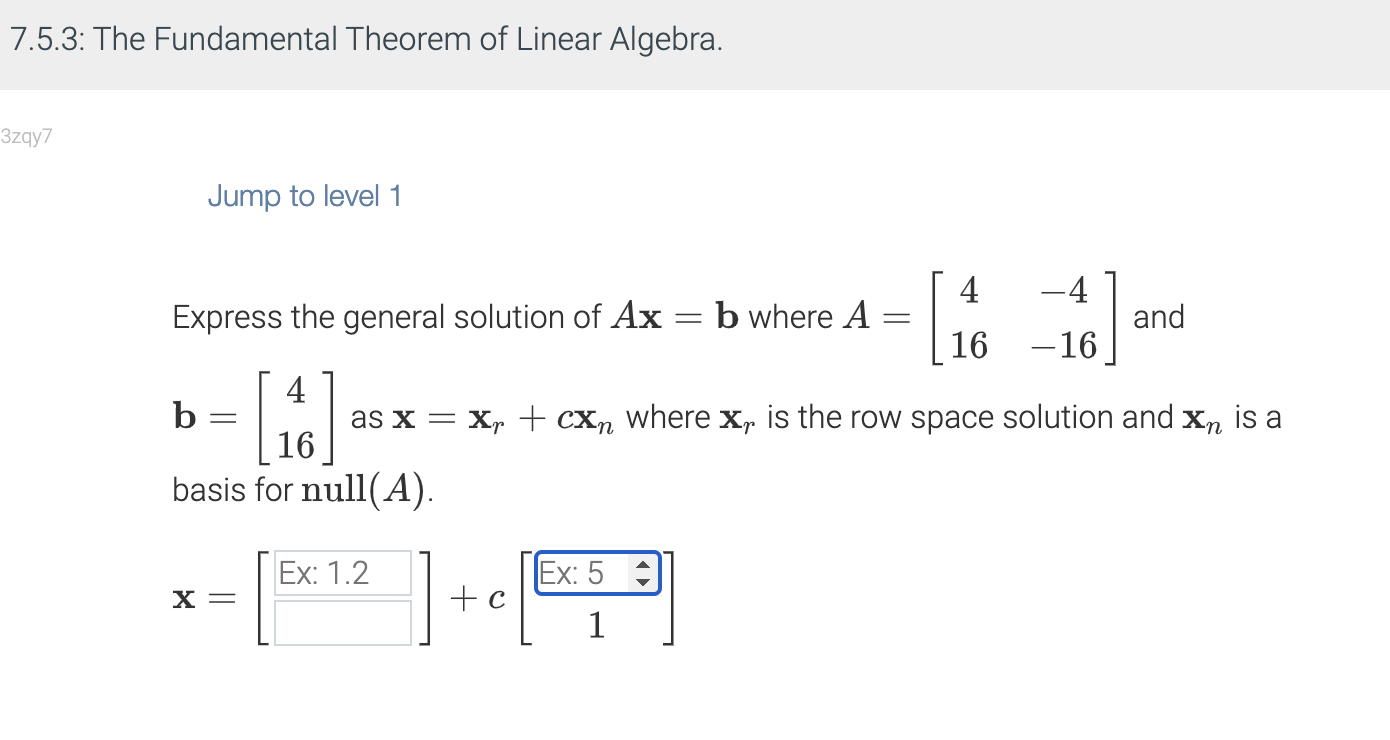Viewport: 1390px width, 740px height.
Task: Click inside the top row space entry box
Action: tap(342, 572)
